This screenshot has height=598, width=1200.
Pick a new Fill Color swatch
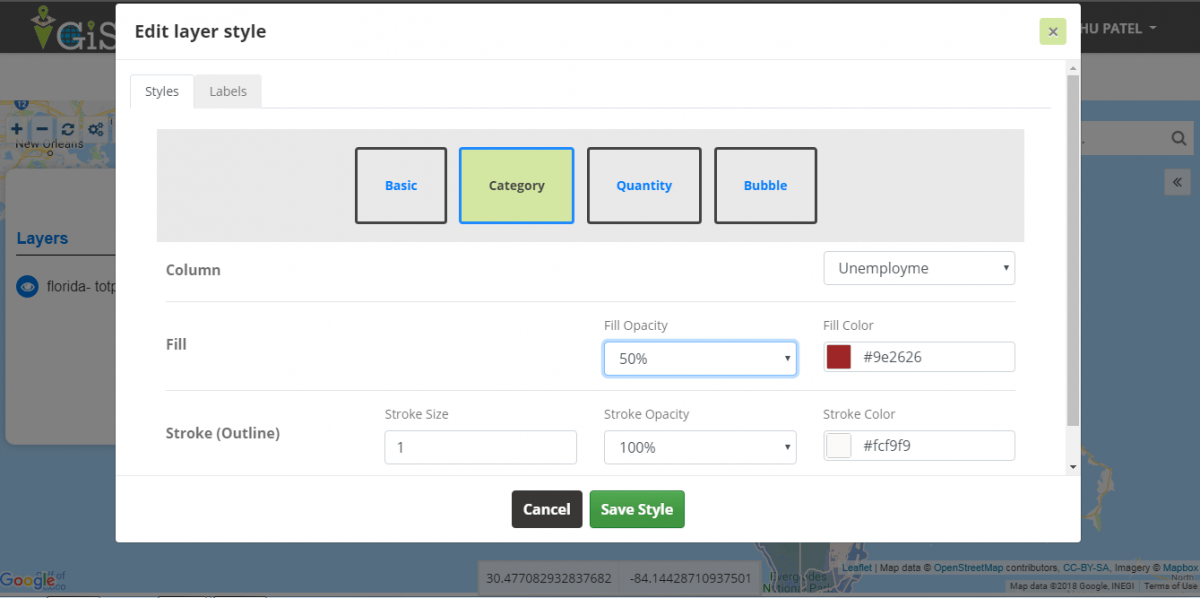coord(838,356)
